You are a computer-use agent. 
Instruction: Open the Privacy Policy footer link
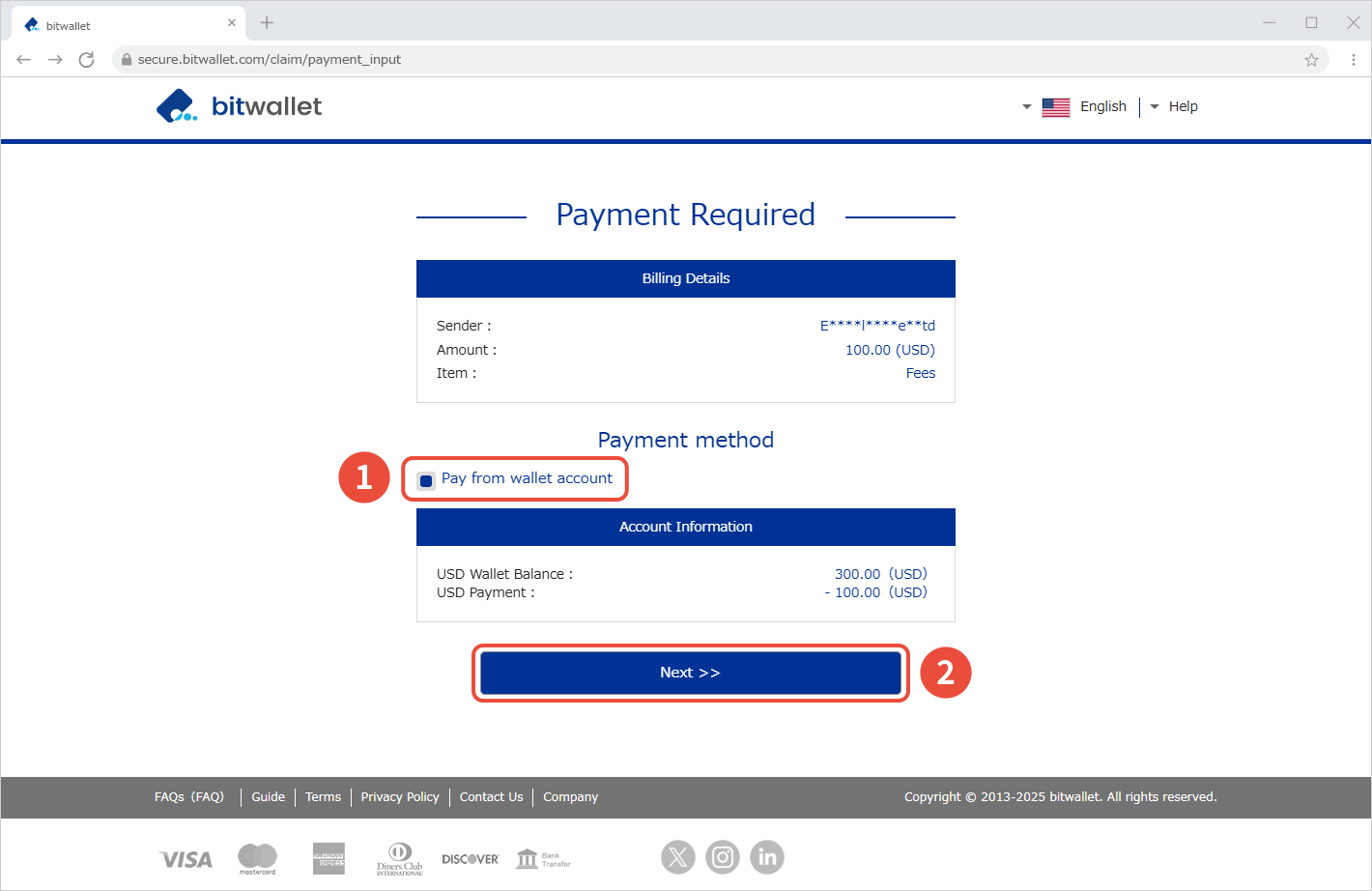(x=400, y=797)
